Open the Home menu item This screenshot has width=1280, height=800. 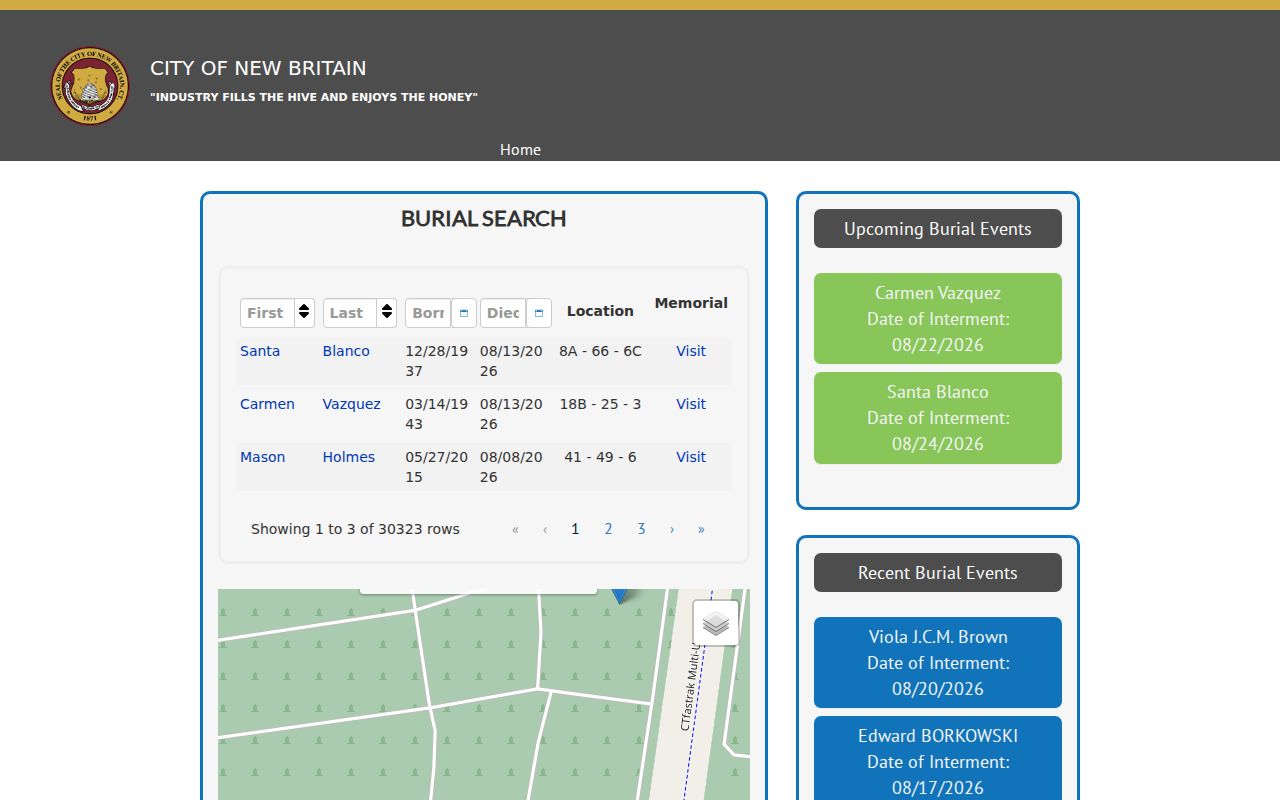click(520, 149)
